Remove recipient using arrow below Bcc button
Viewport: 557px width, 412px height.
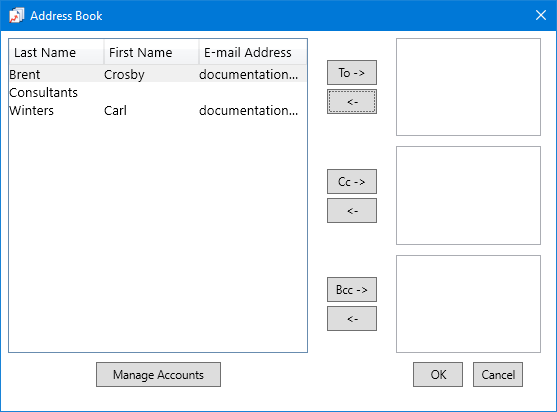pyautogui.click(x=352, y=319)
